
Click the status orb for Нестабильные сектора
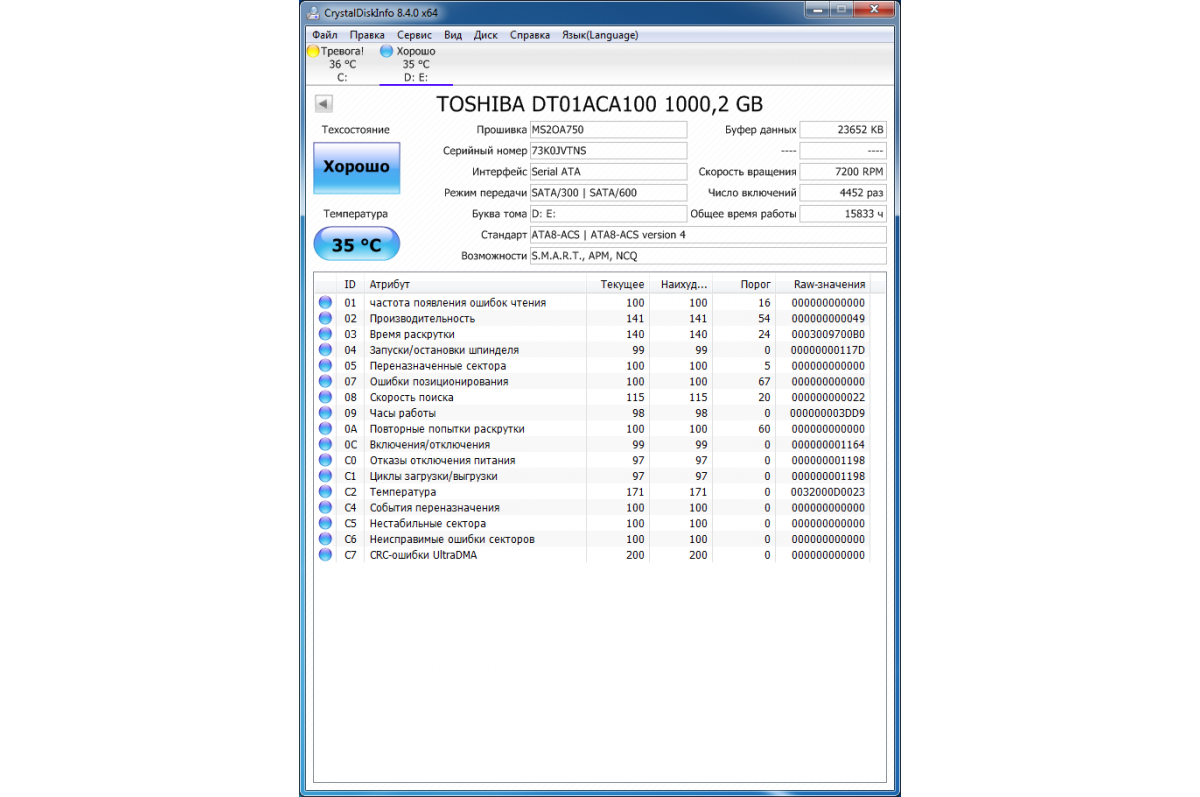[x=325, y=523]
